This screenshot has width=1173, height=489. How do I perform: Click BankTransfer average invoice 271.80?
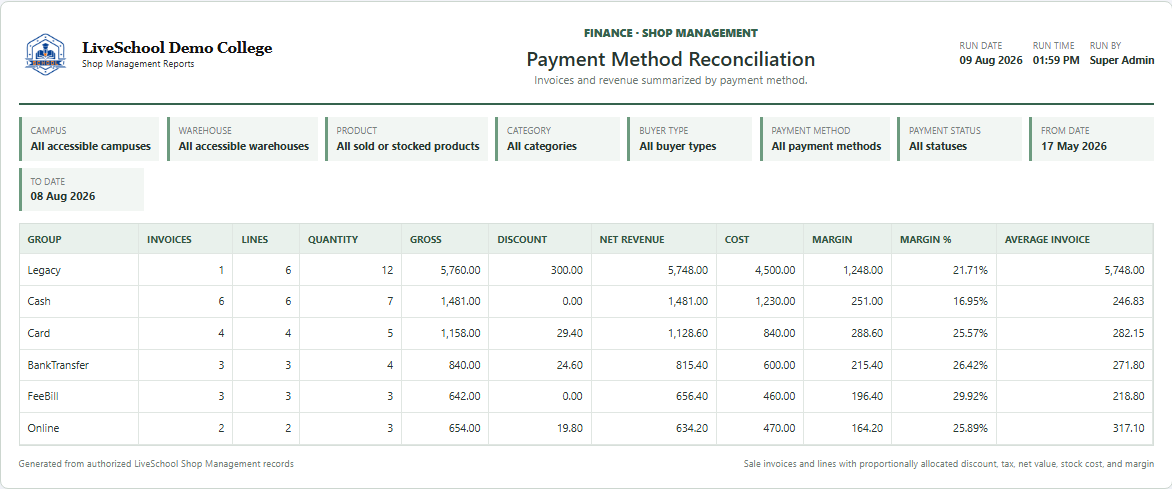click(x=1128, y=365)
